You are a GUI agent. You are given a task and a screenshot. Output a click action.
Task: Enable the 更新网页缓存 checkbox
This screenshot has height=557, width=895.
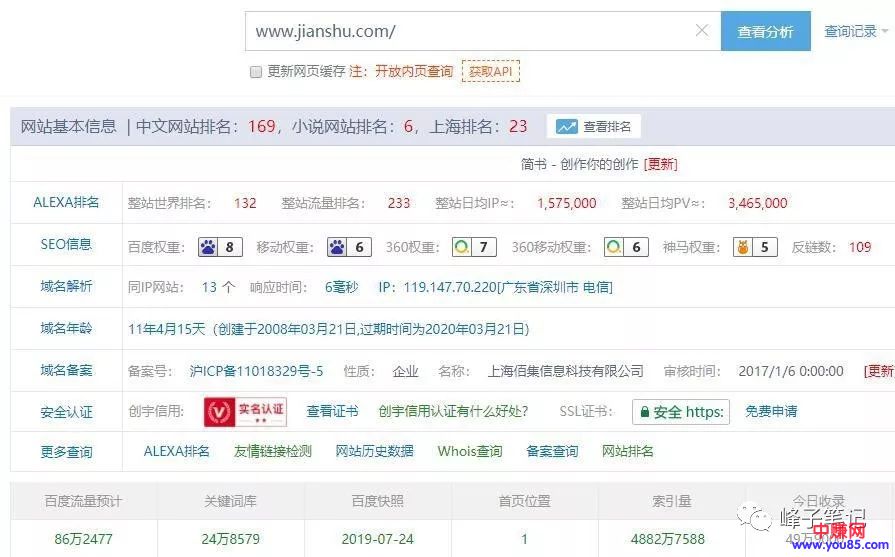(x=255, y=72)
